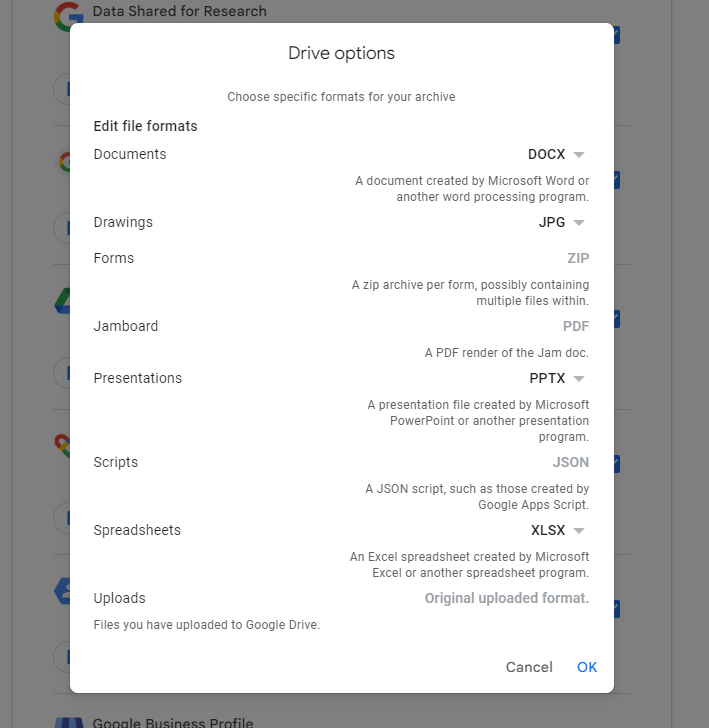The width and height of the screenshot is (709, 728).
Task: Click the partially hidden Google Maps pin icon
Action: 61,446
